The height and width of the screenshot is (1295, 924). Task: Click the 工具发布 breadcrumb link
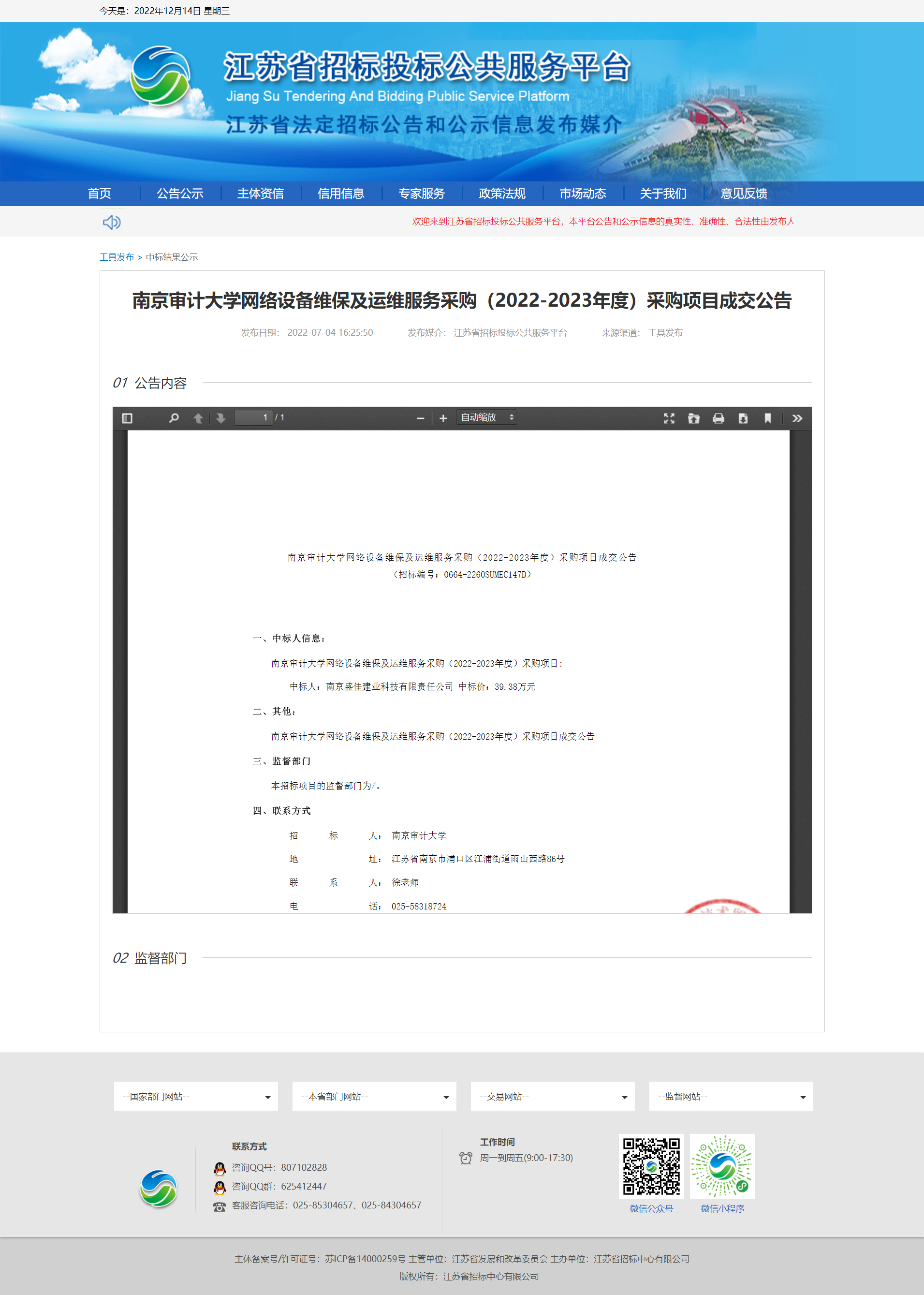[x=117, y=257]
